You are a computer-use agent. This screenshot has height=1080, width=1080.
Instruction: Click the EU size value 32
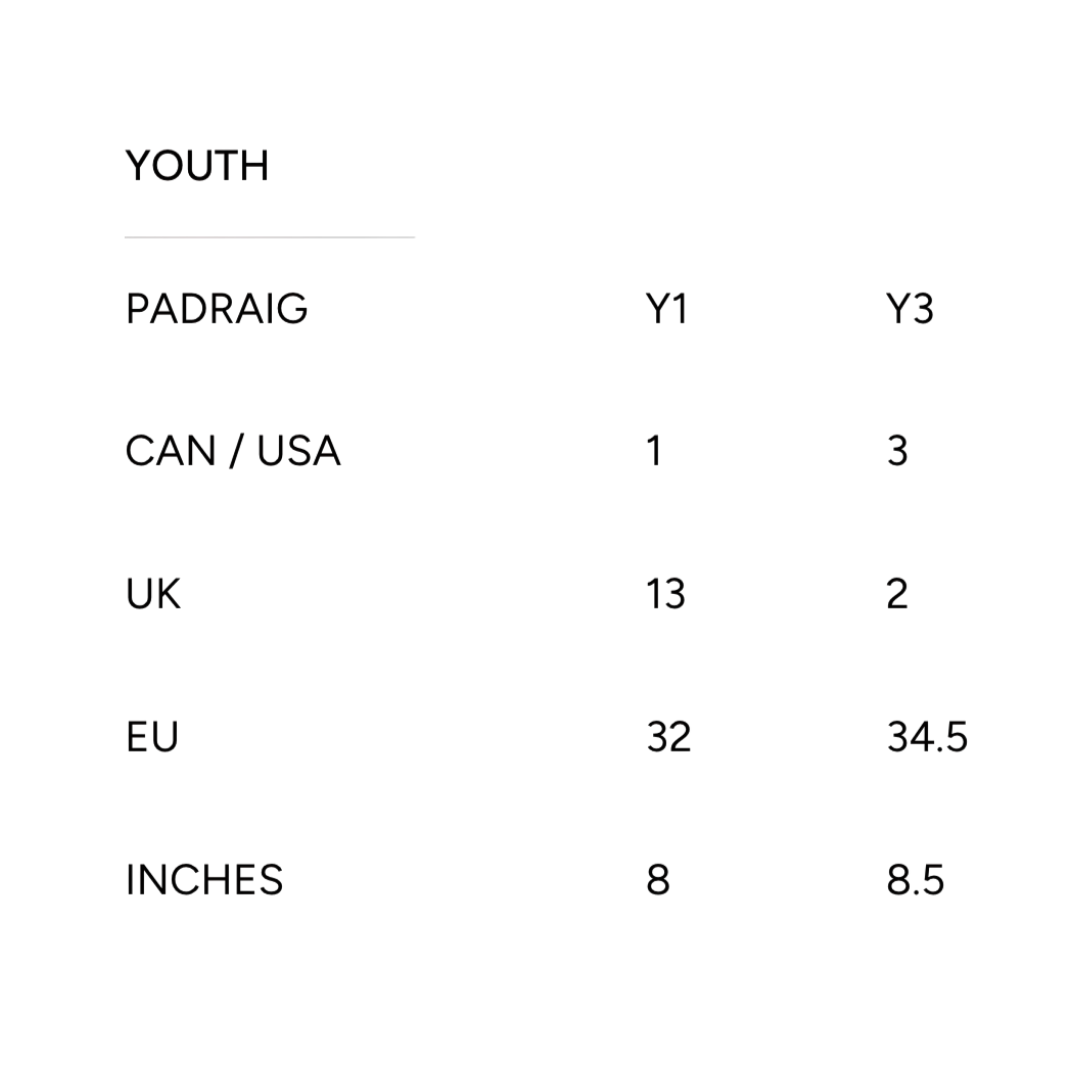click(669, 736)
